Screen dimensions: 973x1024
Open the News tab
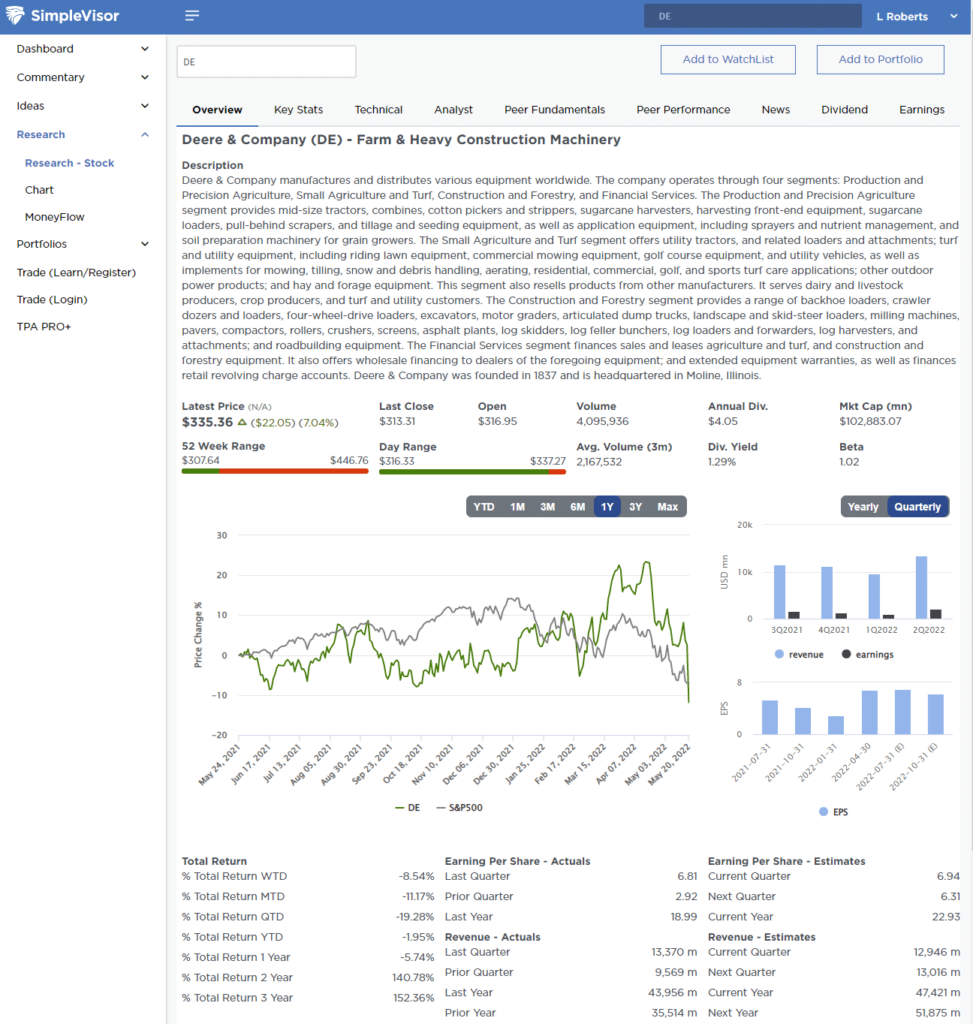coord(776,110)
